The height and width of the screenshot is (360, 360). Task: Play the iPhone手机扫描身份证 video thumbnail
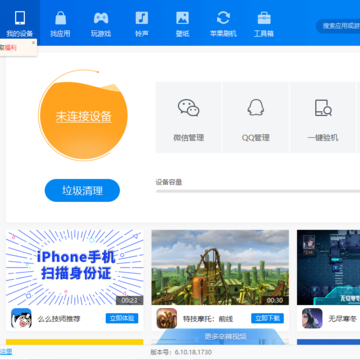pos(75,267)
